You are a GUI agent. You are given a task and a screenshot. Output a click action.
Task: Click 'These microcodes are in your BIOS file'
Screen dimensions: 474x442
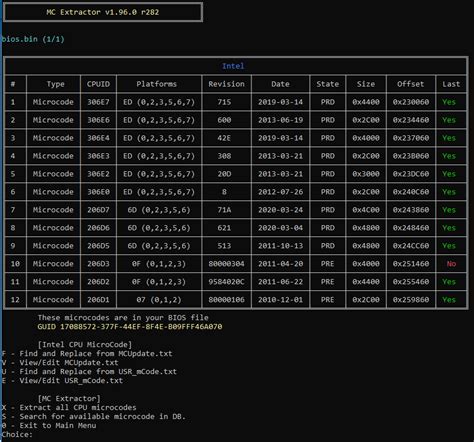tap(123, 318)
